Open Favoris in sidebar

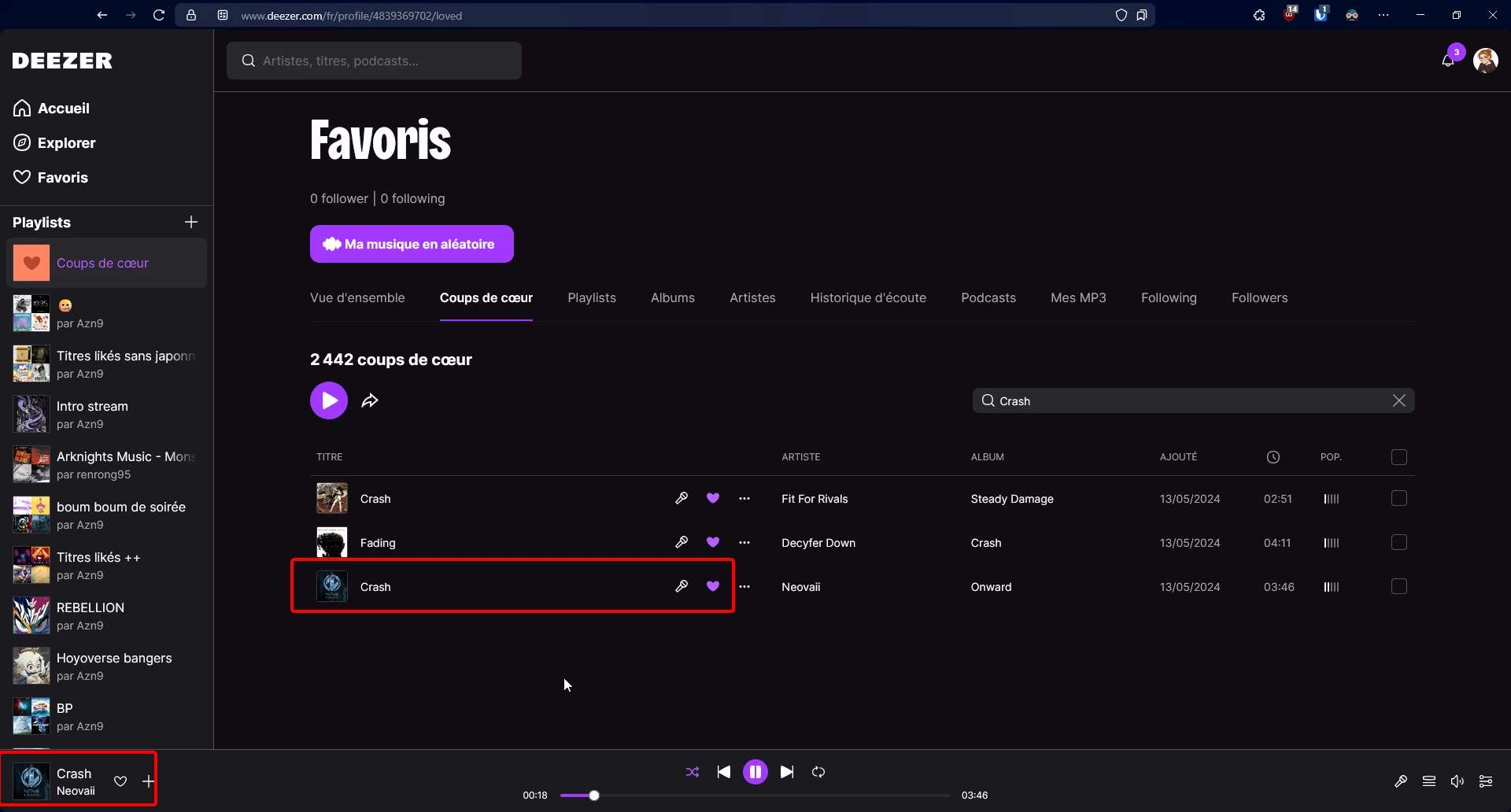tap(50, 178)
